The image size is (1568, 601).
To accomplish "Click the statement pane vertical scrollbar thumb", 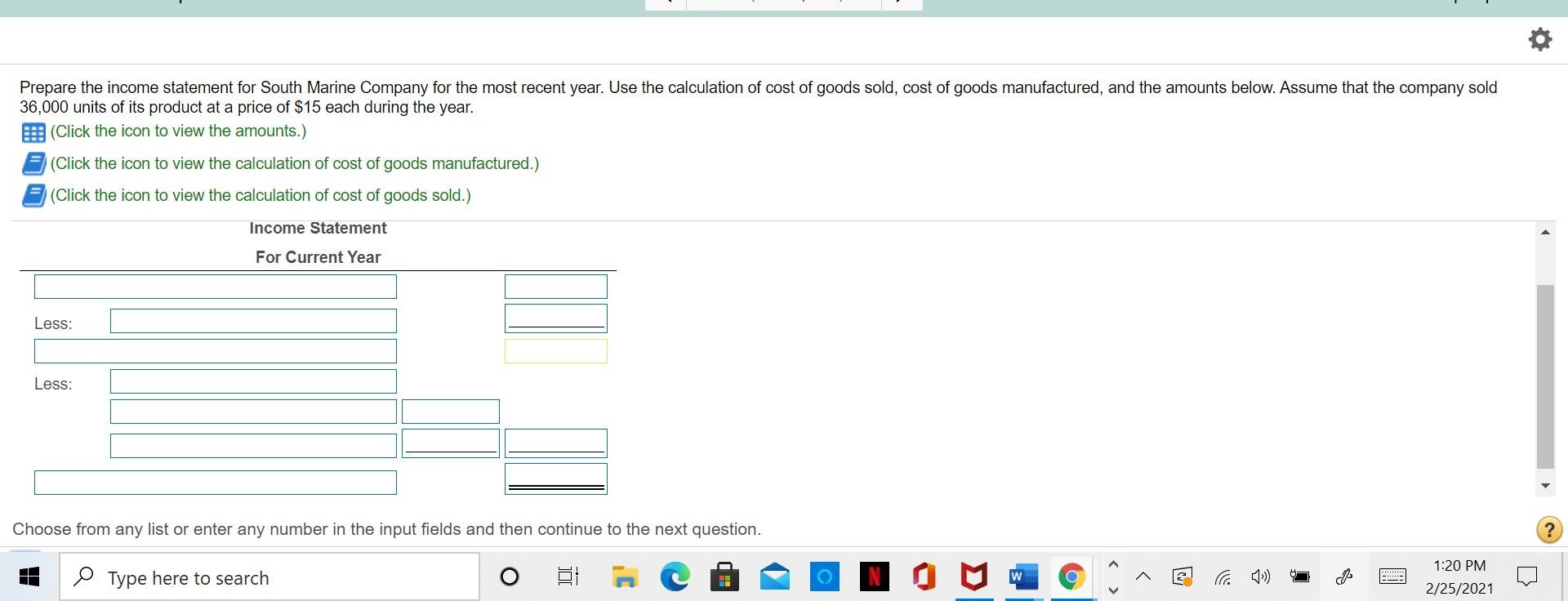I will (1545, 376).
